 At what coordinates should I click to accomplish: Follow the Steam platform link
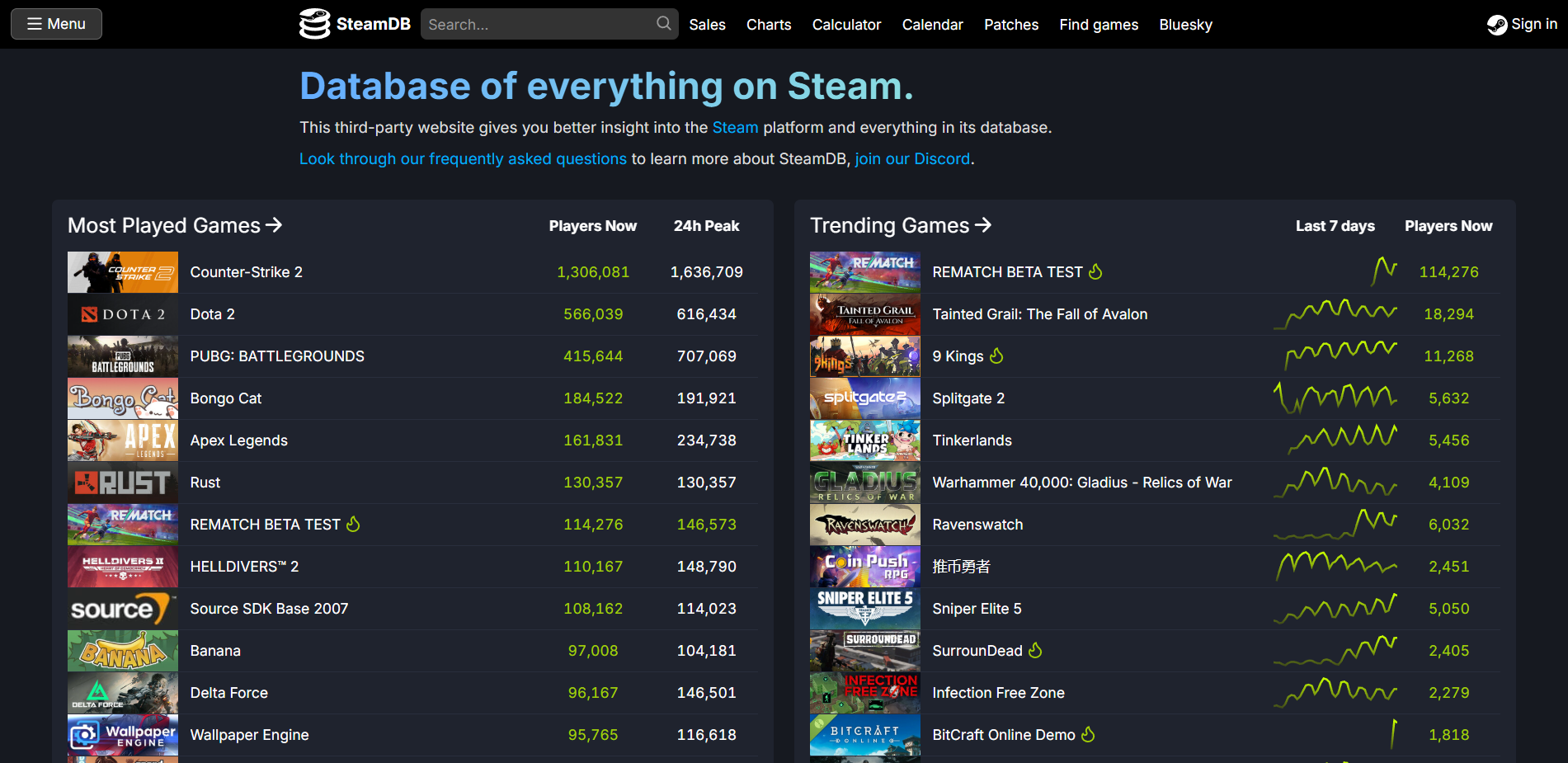pos(735,128)
